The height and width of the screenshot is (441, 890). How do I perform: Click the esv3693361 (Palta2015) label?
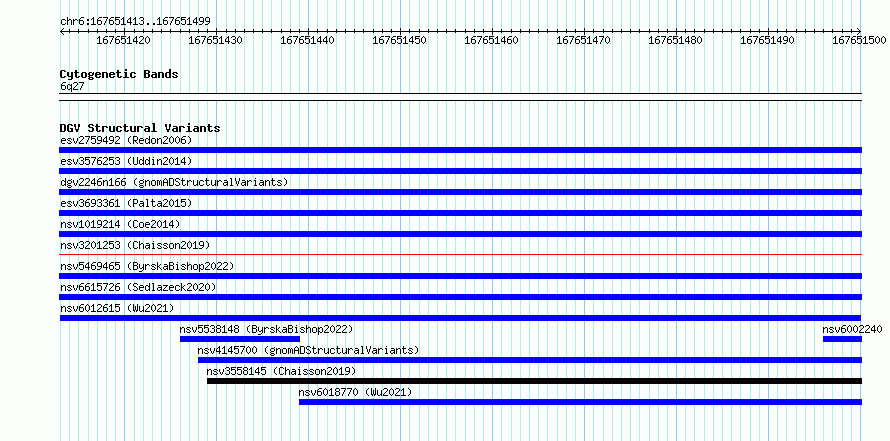tap(126, 203)
